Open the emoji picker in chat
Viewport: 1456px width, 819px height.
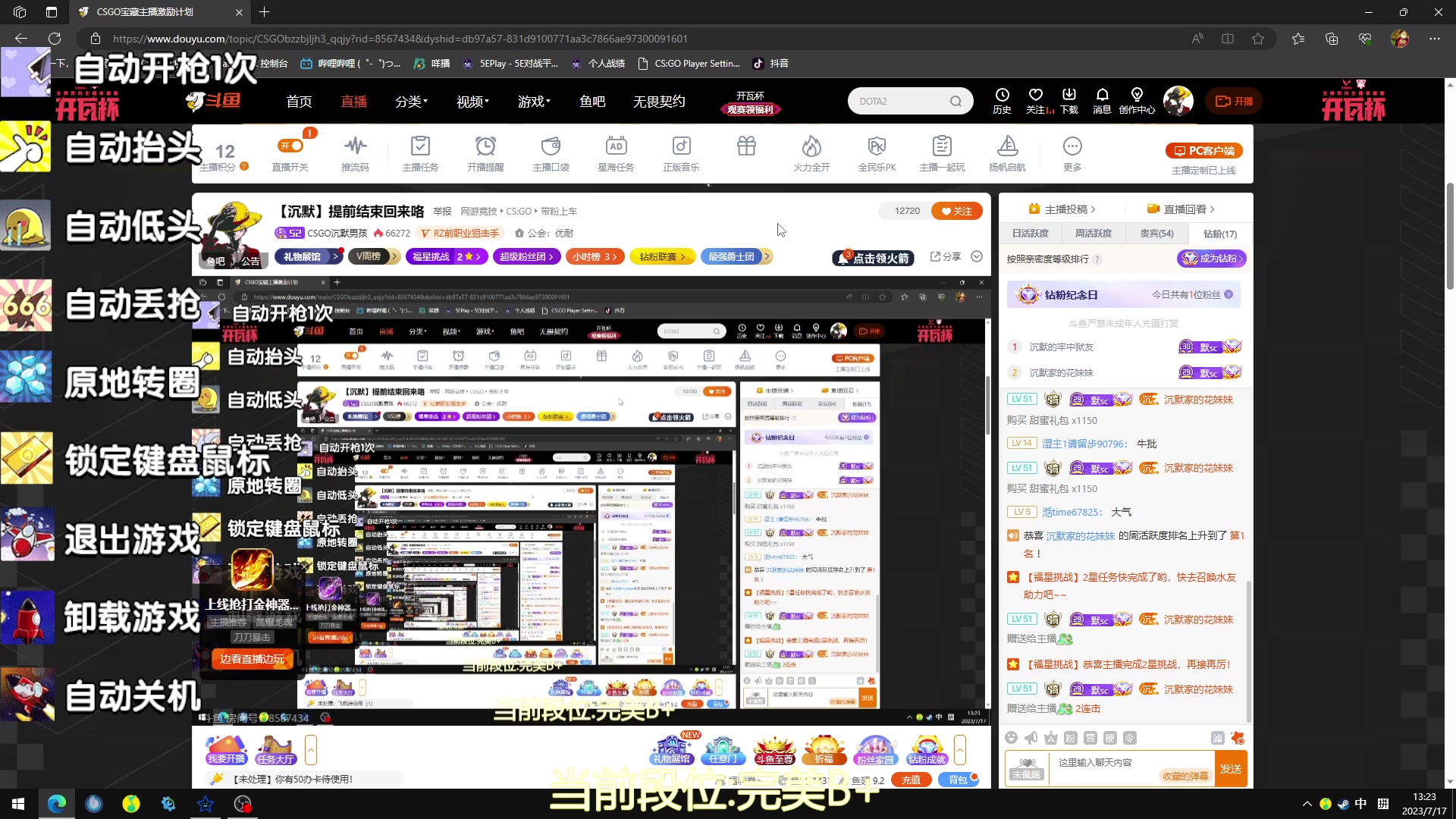[x=1011, y=738]
